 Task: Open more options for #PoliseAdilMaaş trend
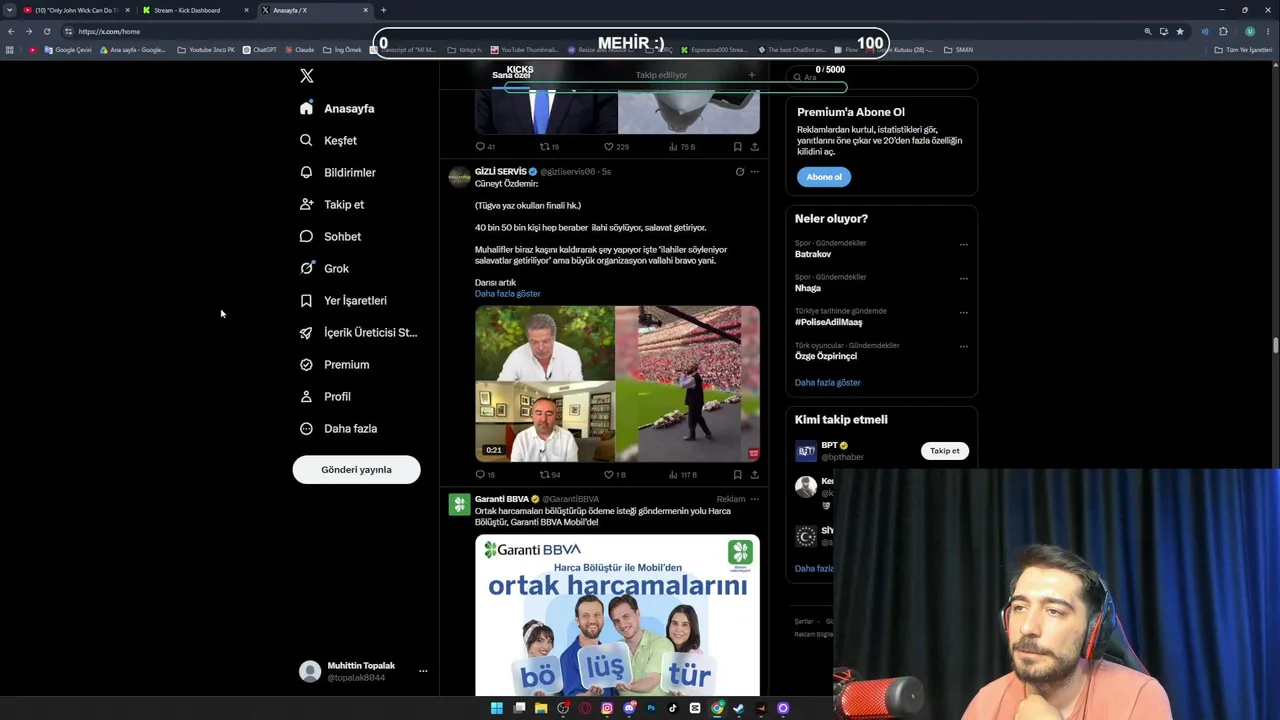(x=963, y=312)
